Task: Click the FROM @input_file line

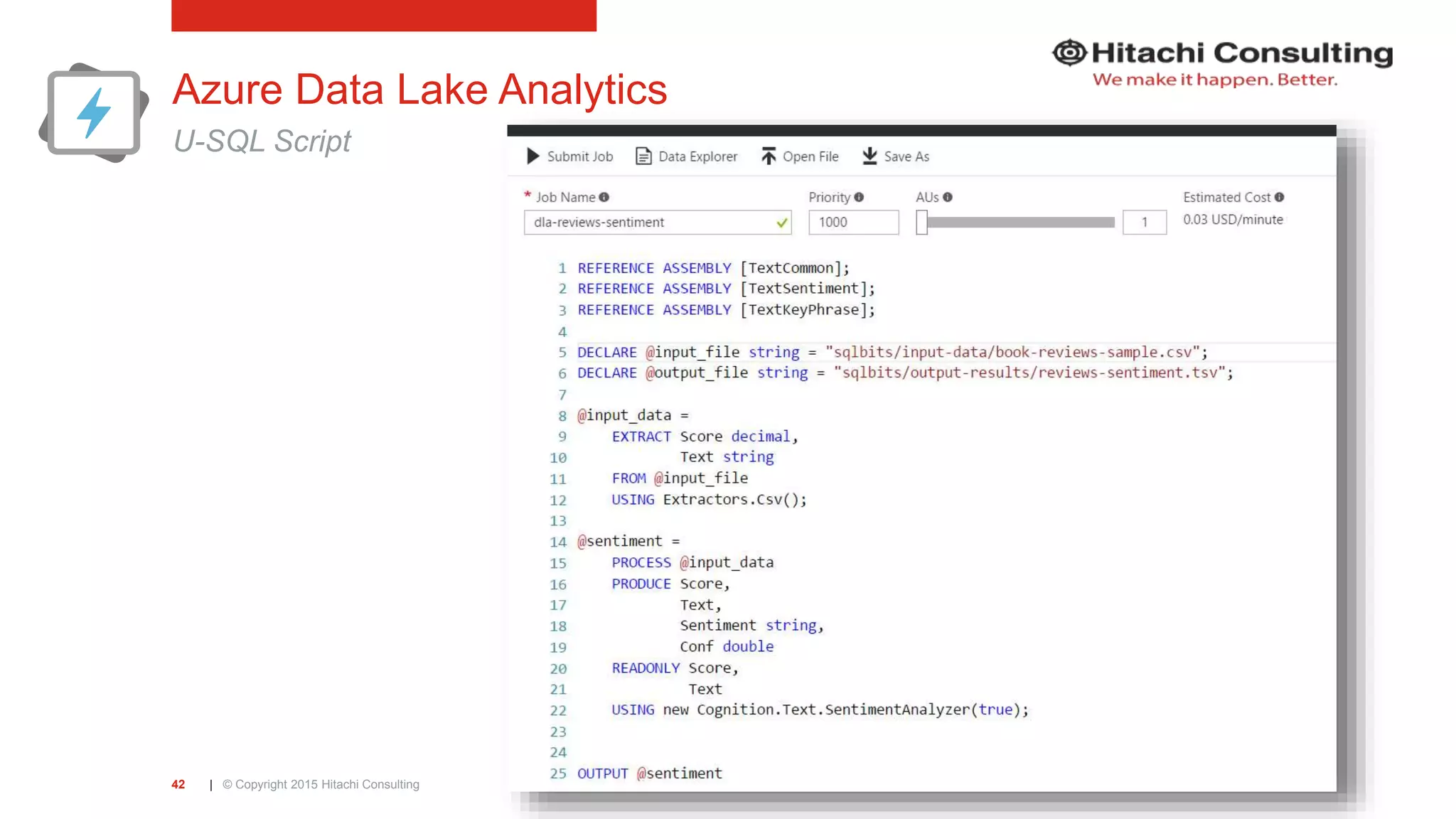Action: point(680,478)
